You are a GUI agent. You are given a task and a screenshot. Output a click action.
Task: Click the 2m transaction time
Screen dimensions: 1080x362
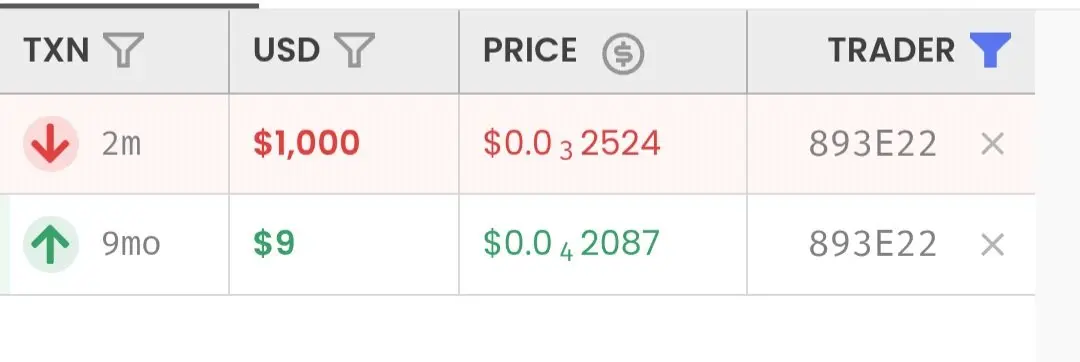[121, 145]
